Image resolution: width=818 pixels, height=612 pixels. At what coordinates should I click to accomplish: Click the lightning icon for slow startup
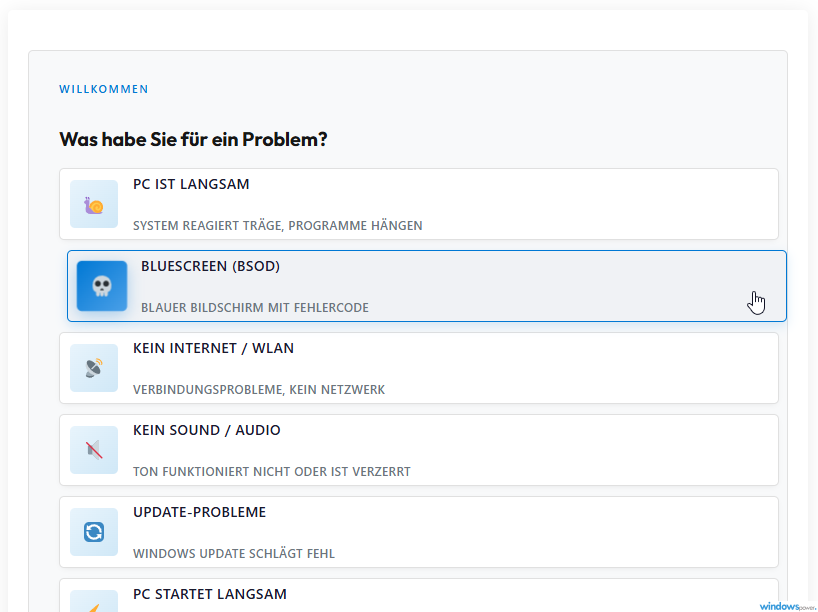(x=94, y=603)
